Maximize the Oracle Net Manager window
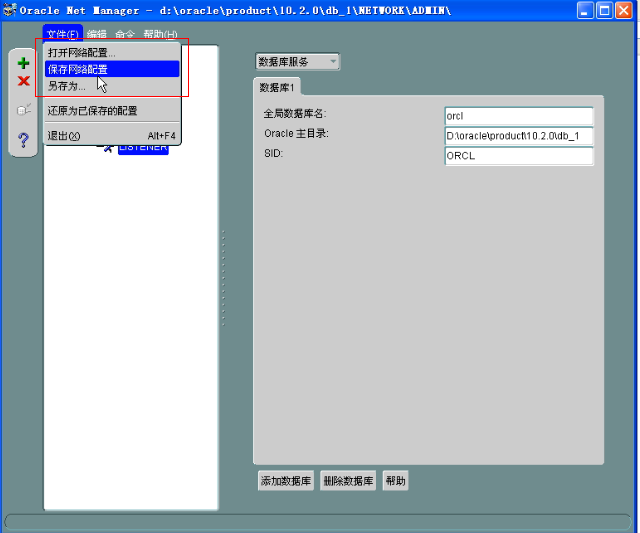Viewport: 640px width, 533px height. click(604, 10)
